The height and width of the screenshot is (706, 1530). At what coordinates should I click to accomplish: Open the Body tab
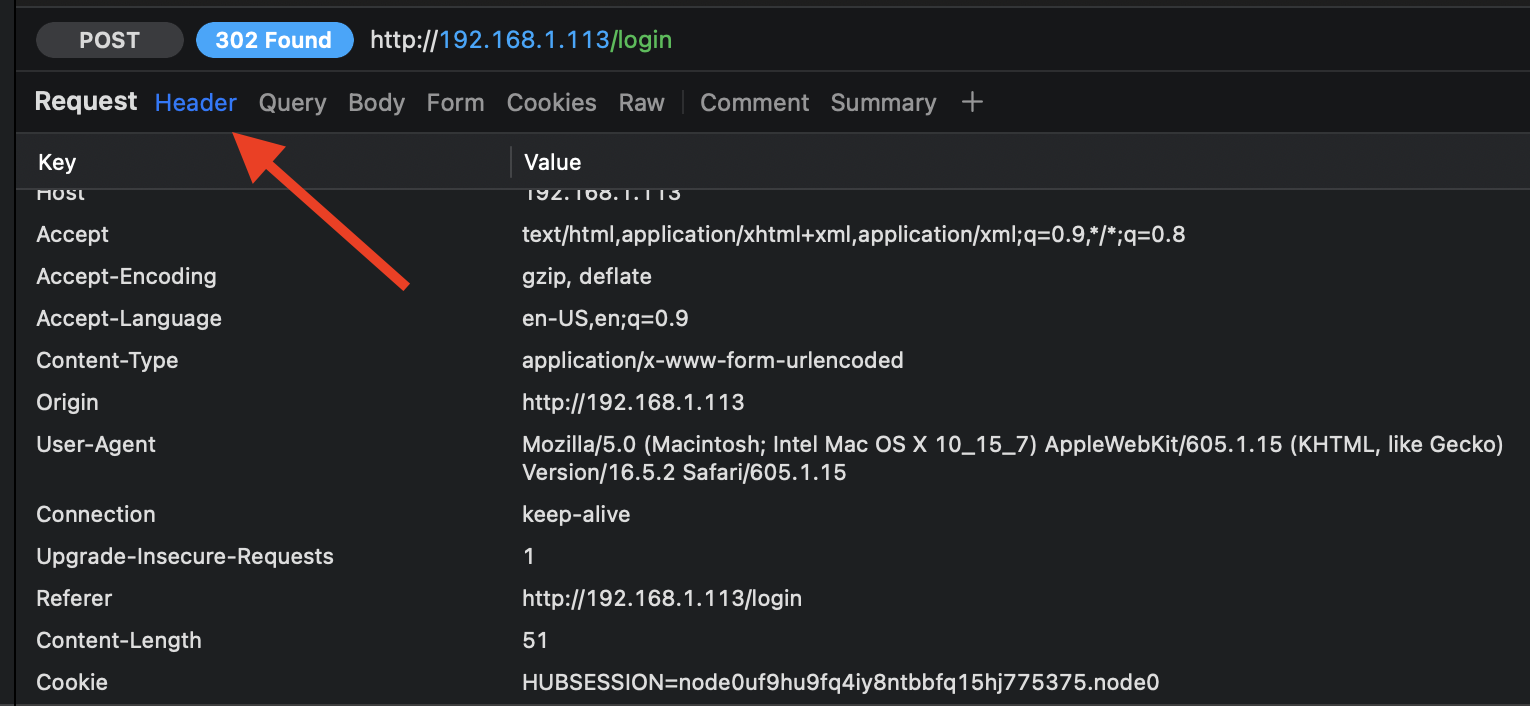pyautogui.click(x=376, y=101)
